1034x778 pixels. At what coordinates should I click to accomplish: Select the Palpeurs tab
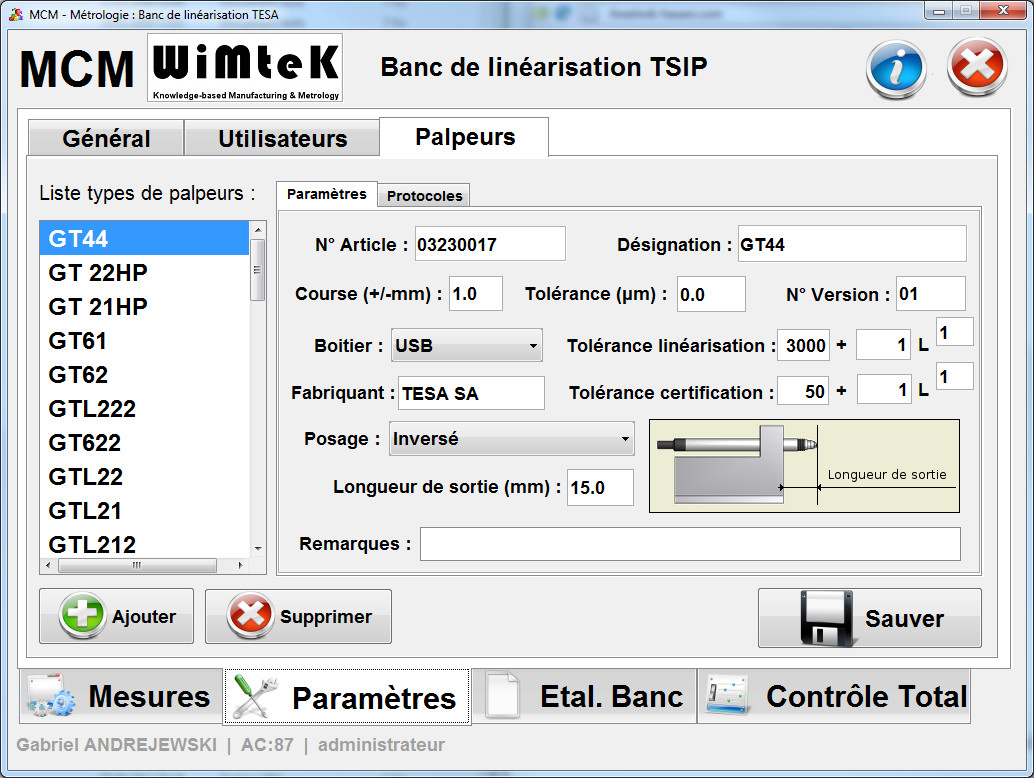click(x=464, y=137)
